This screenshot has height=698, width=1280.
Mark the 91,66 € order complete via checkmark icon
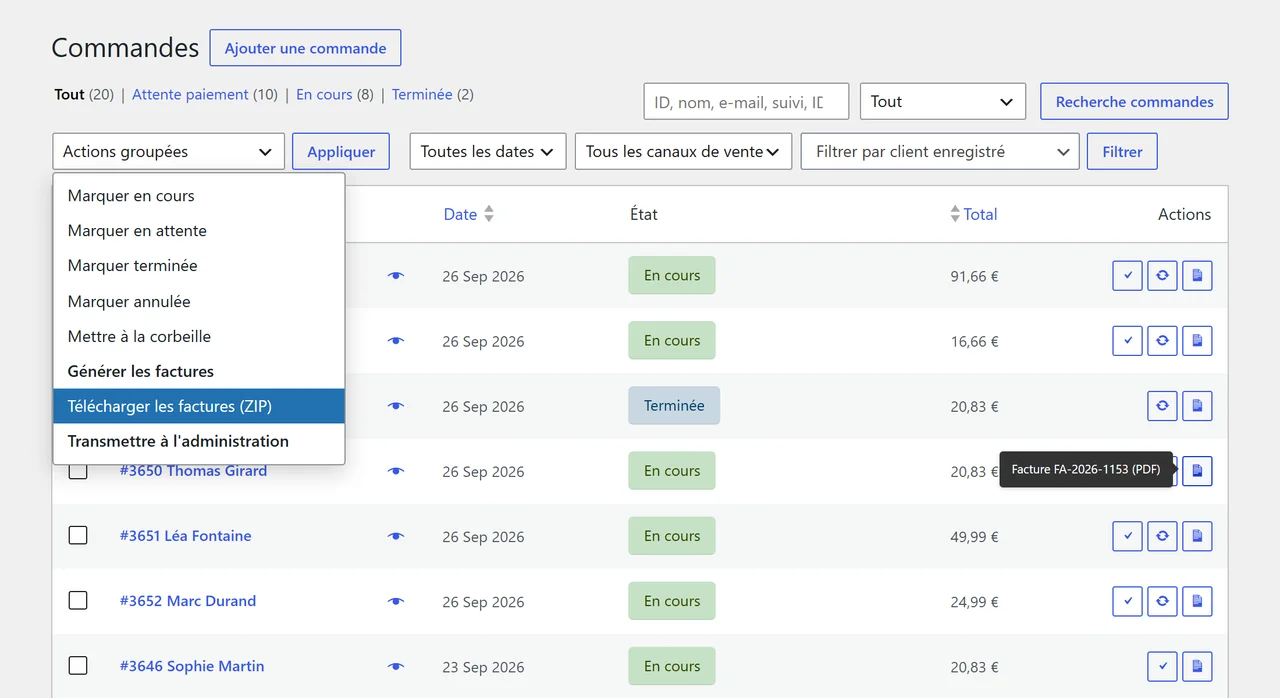click(x=1127, y=276)
